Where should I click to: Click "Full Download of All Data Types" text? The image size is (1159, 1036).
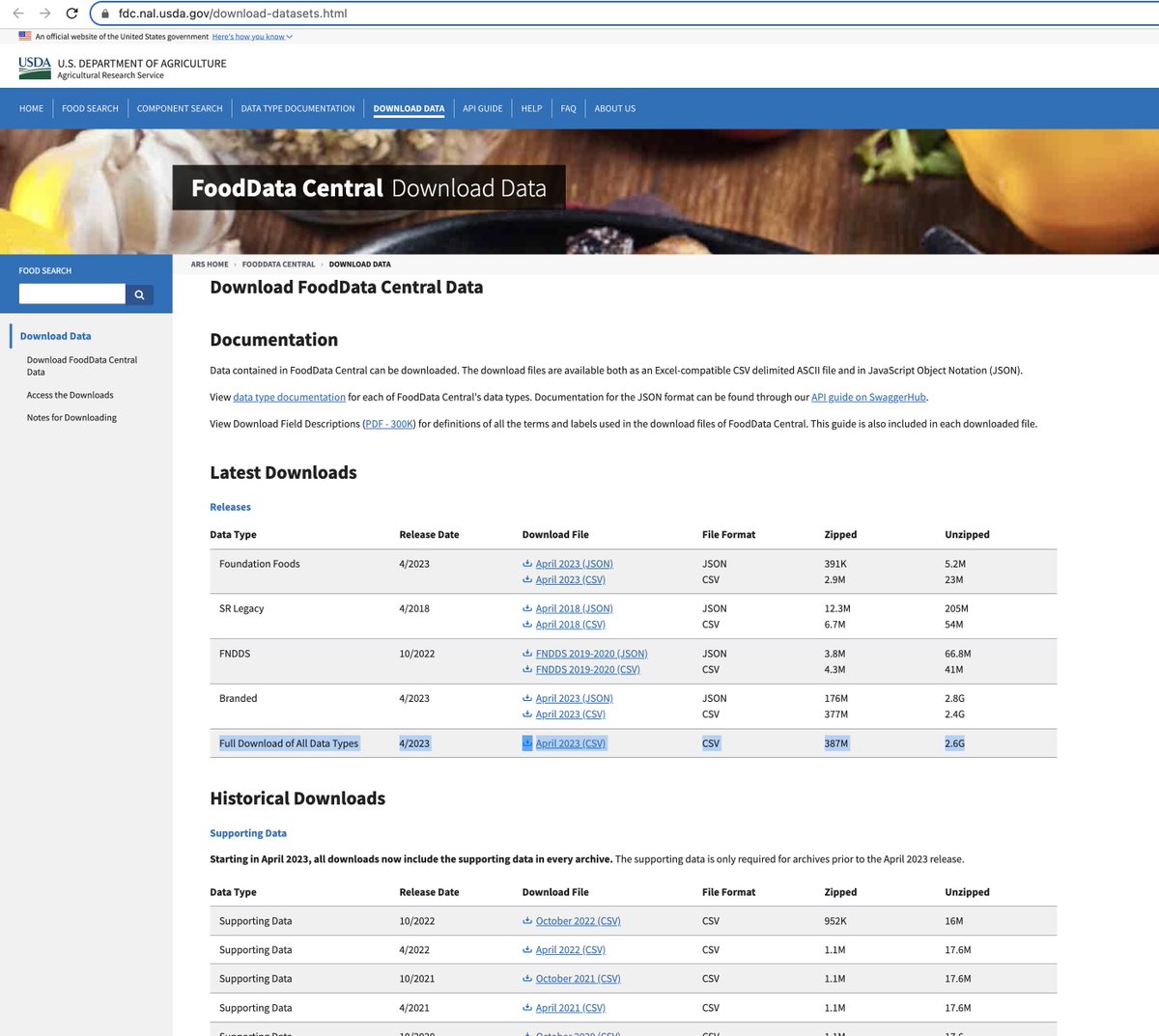[x=289, y=743]
